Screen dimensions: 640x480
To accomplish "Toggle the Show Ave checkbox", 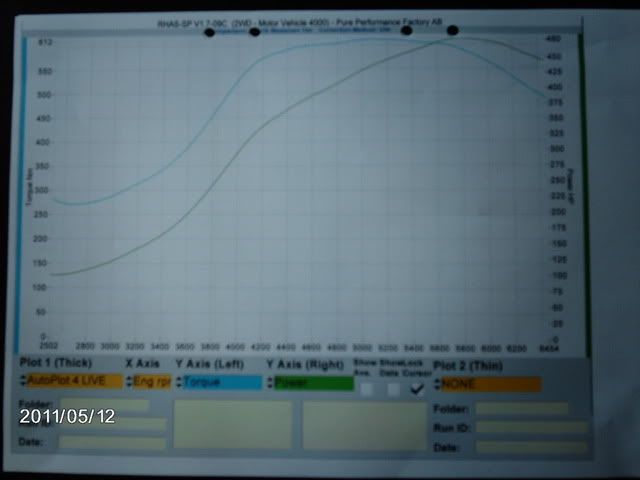I will coord(367,389).
